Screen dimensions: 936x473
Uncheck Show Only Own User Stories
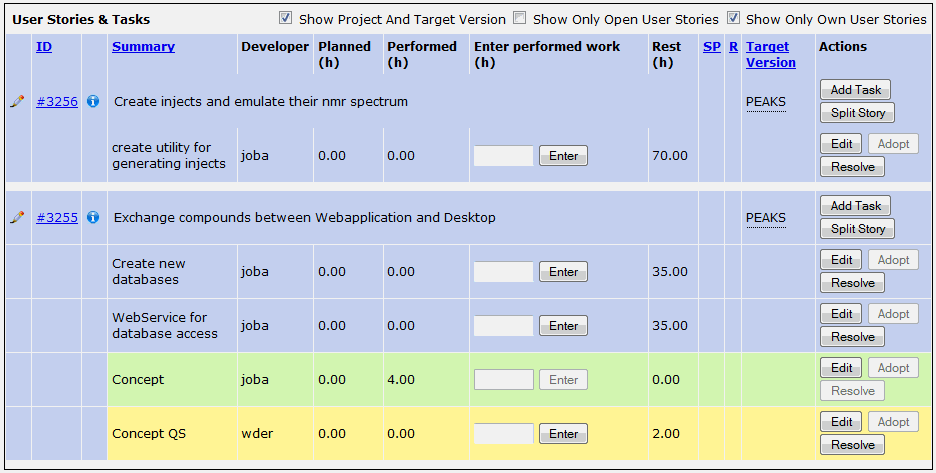733,18
